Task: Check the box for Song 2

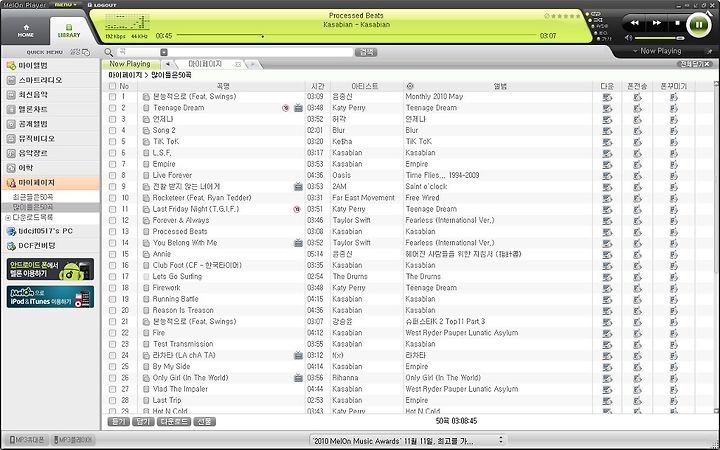Action: pos(112,130)
